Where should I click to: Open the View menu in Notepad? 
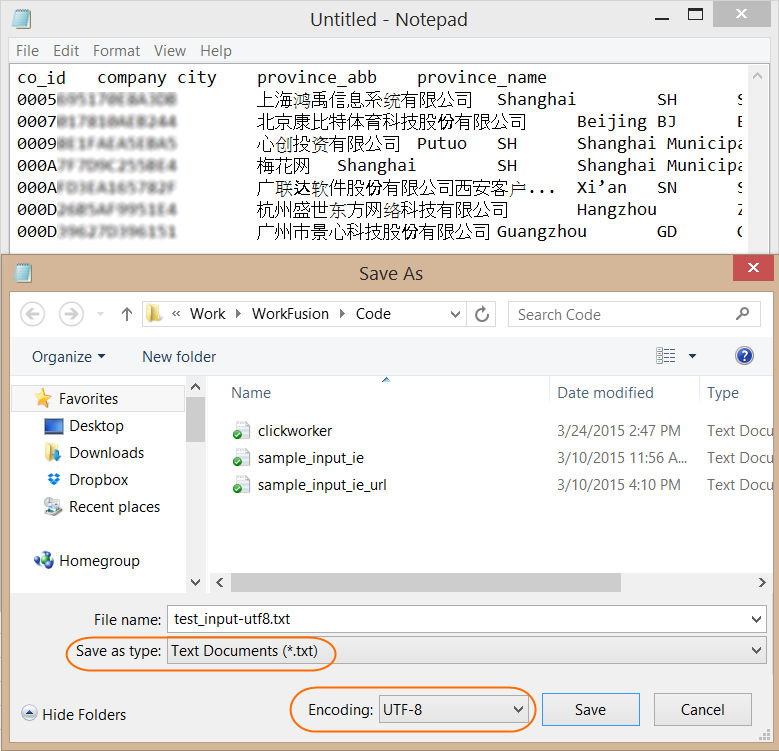point(170,51)
